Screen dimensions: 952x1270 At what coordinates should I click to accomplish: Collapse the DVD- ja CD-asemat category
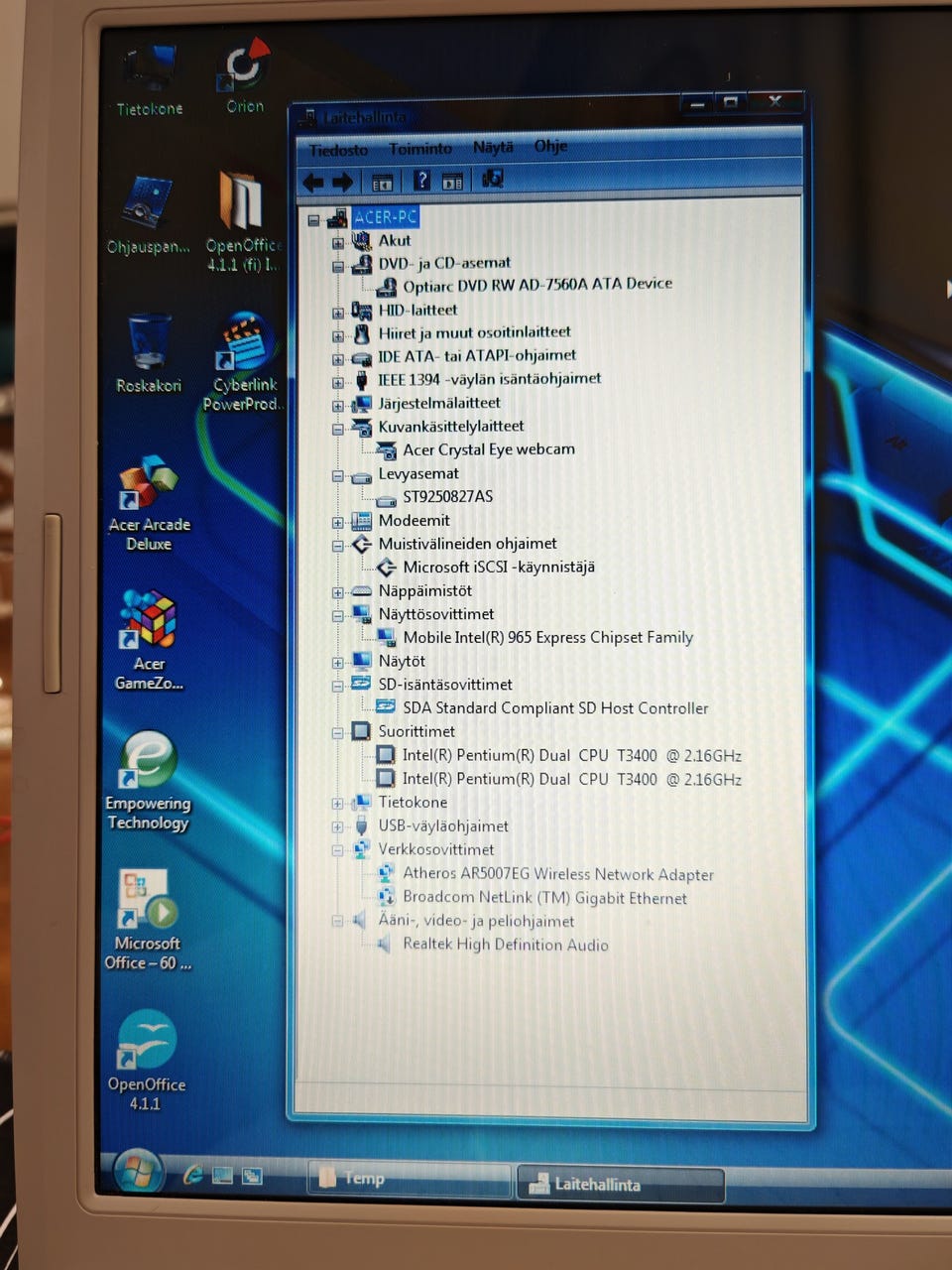[x=338, y=266]
